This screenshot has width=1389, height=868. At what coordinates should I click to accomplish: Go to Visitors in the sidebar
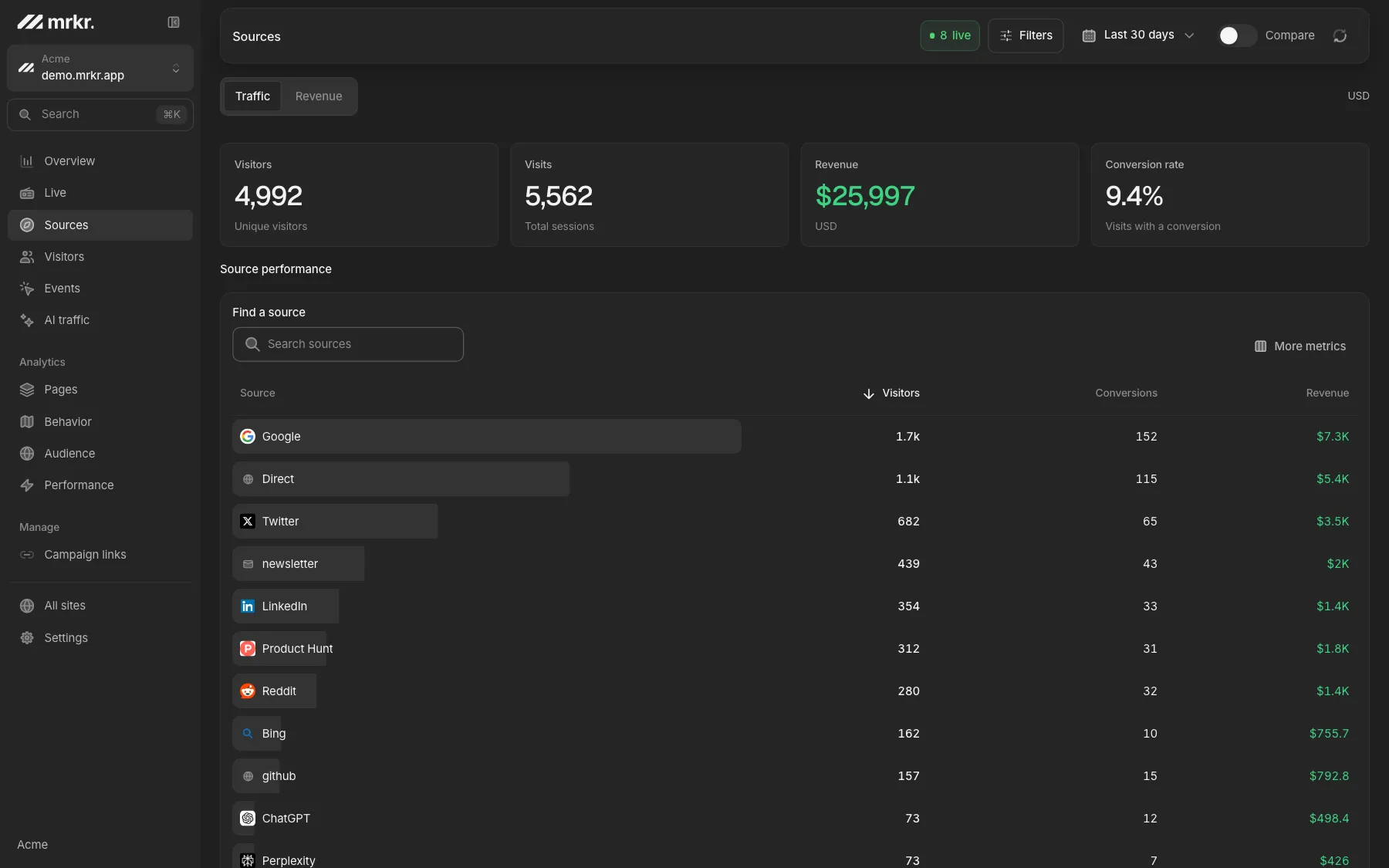click(x=100, y=257)
